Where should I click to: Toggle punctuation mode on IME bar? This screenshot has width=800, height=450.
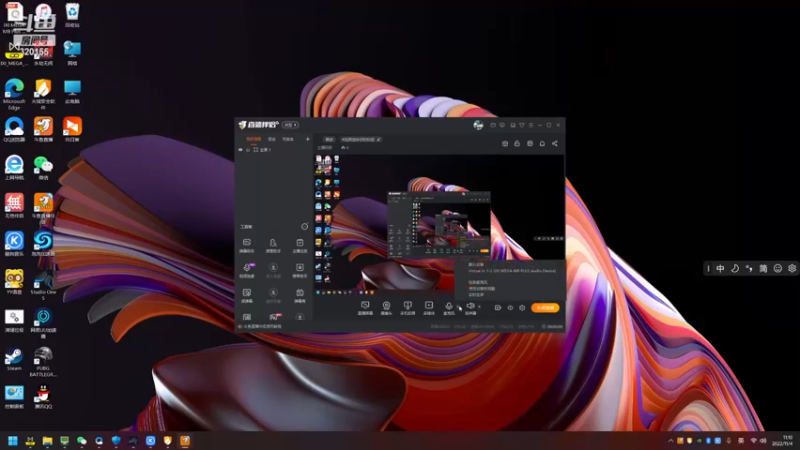pos(749,268)
